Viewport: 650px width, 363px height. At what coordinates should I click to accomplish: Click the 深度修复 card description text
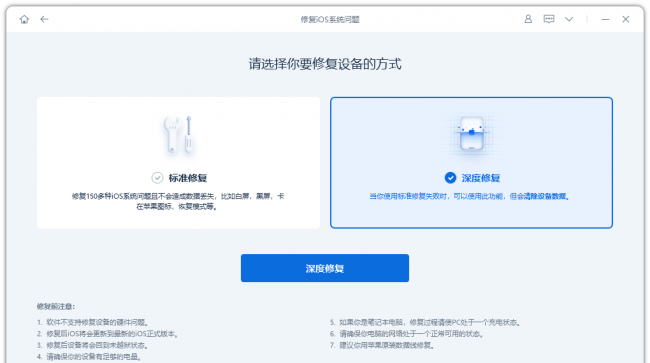click(470, 196)
